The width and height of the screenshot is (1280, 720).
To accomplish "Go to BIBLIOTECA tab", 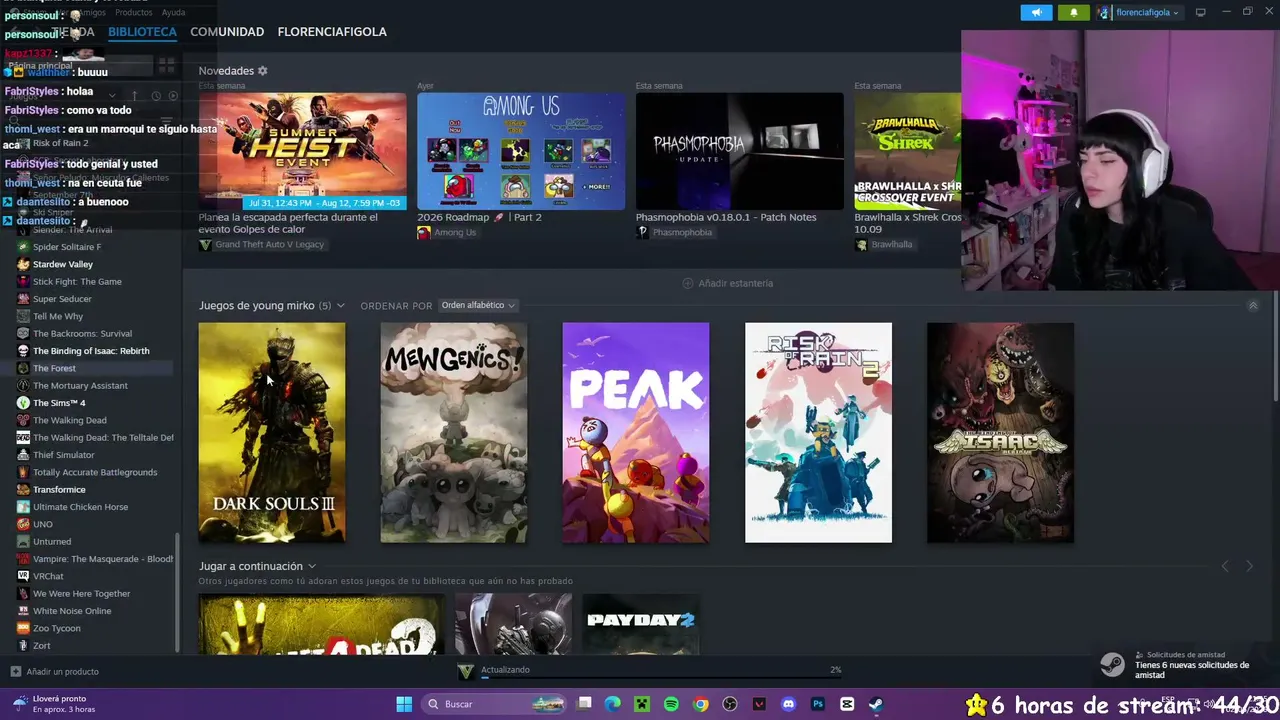I will (142, 32).
